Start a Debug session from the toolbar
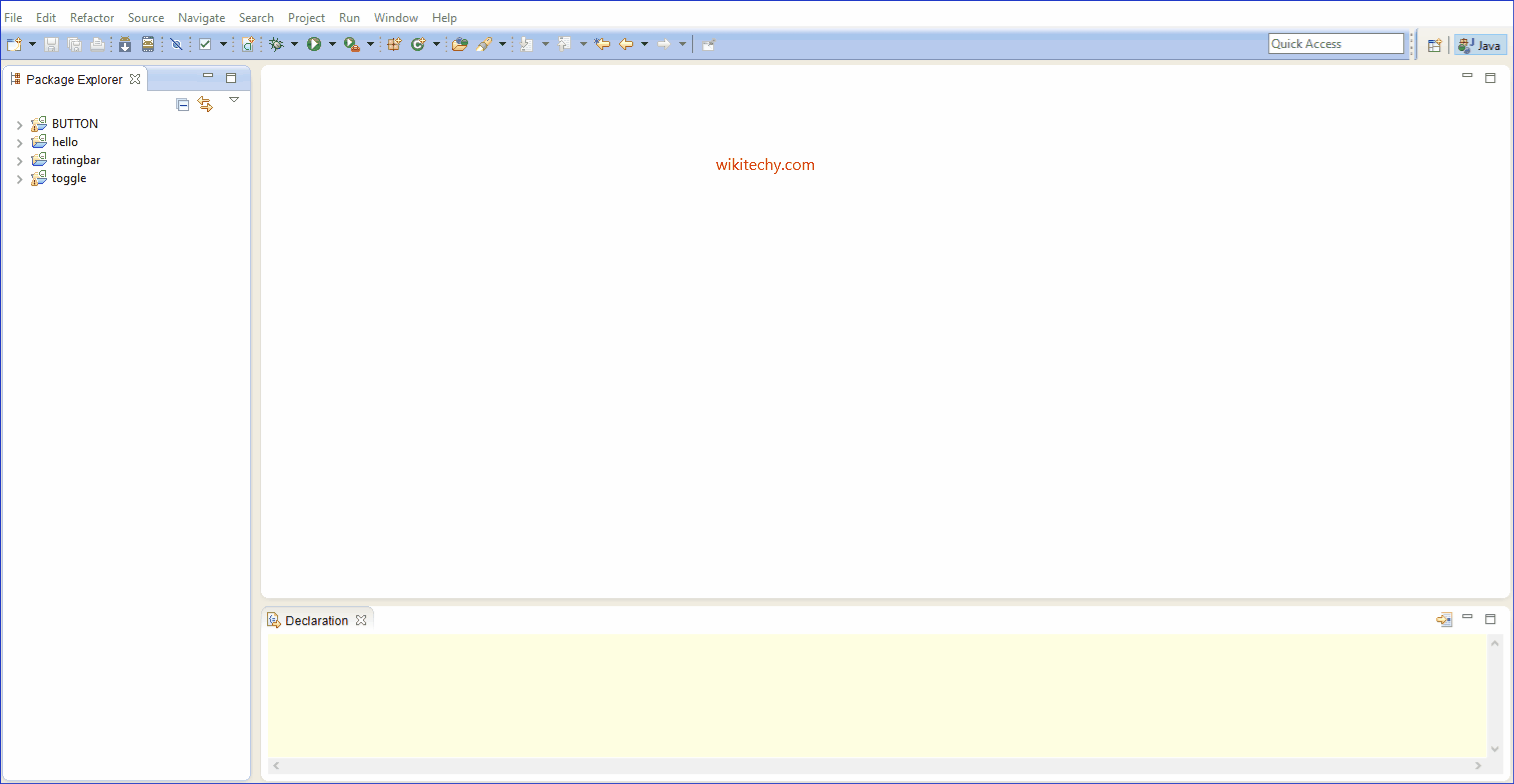 tap(277, 44)
